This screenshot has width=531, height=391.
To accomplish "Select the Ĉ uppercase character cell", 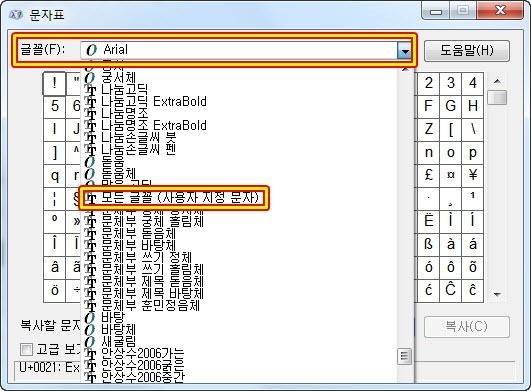I will 450,291.
